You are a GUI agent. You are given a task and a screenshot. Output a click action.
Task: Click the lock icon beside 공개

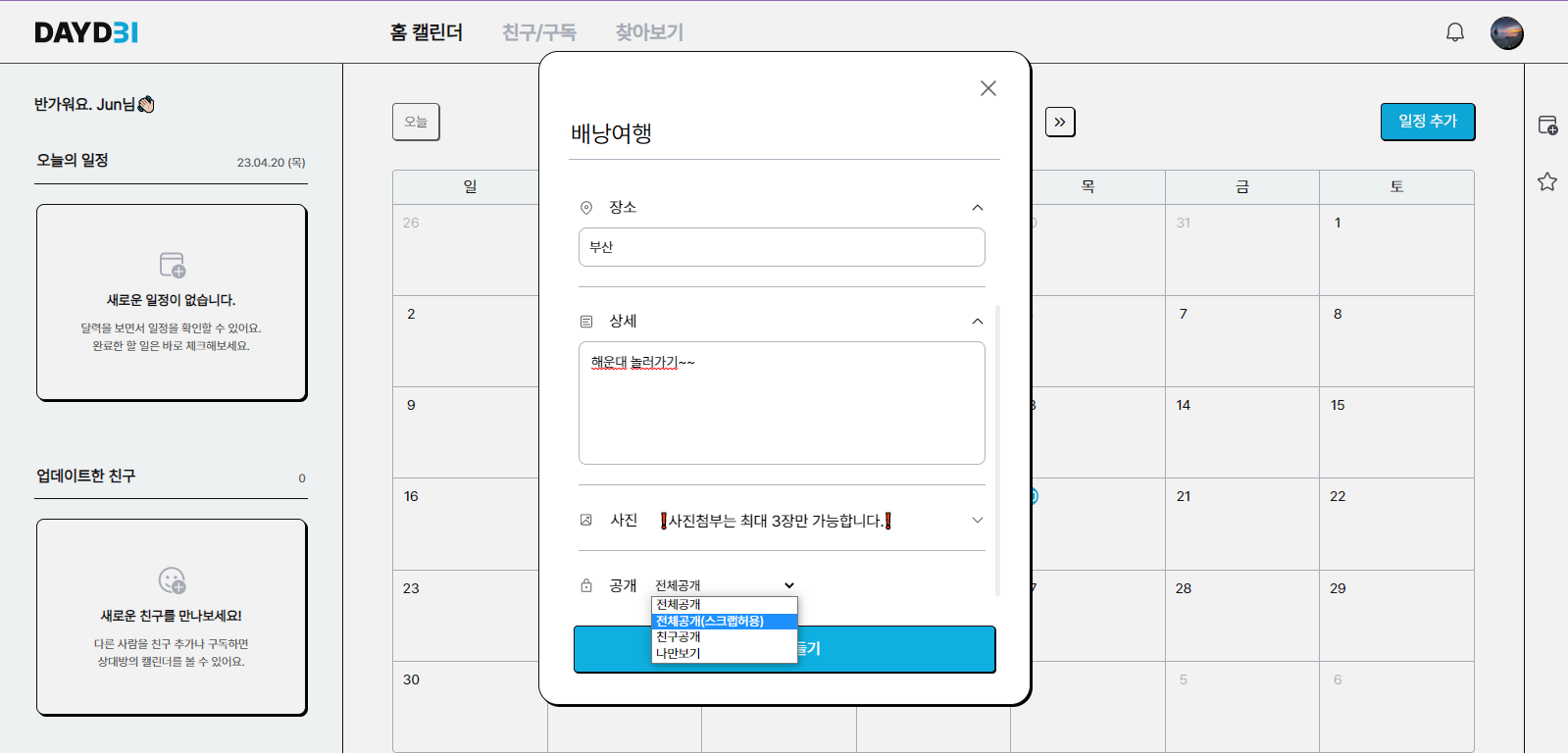[x=586, y=585]
